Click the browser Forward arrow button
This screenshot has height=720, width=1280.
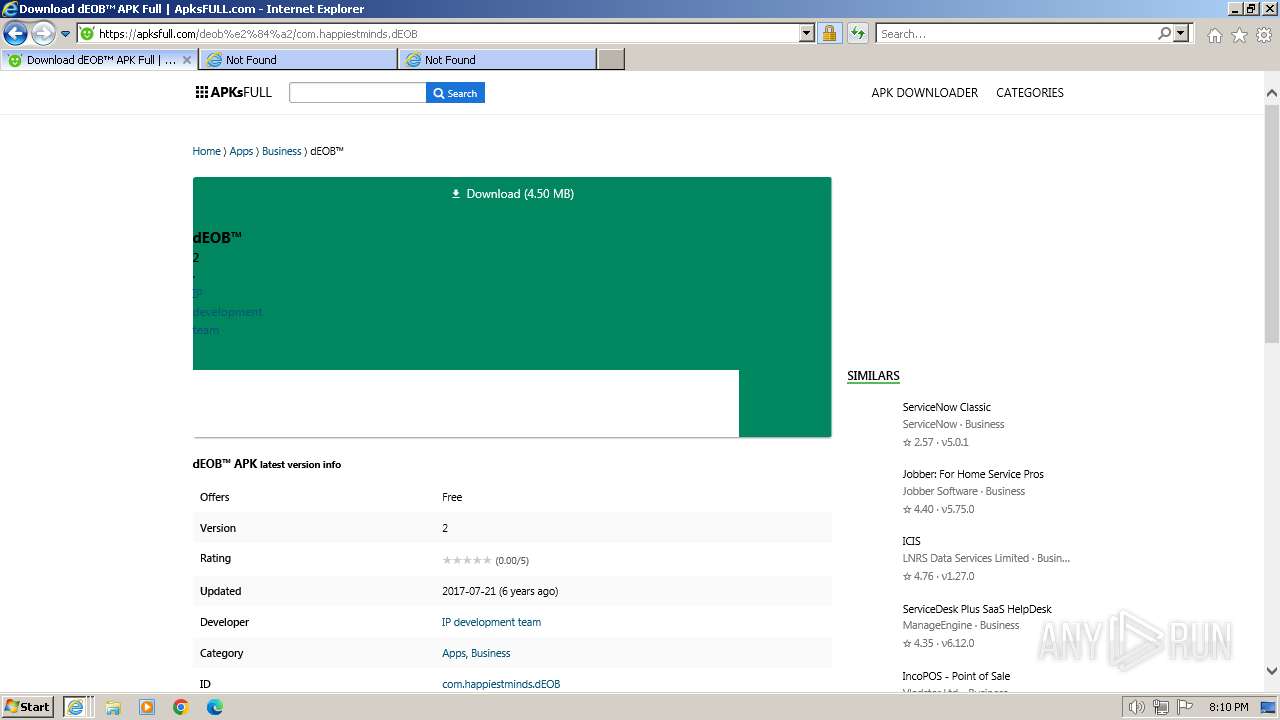click(x=42, y=34)
